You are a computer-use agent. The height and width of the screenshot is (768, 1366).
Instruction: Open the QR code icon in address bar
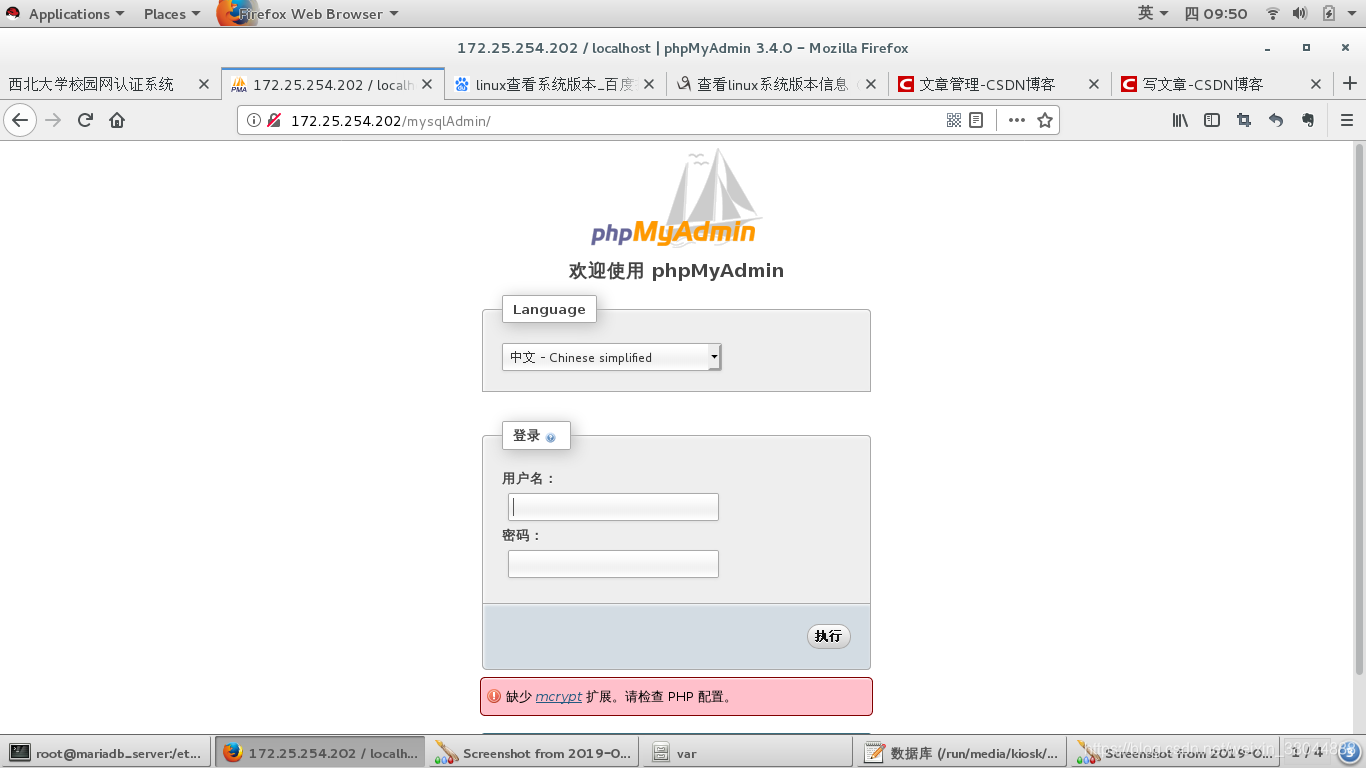(954, 120)
